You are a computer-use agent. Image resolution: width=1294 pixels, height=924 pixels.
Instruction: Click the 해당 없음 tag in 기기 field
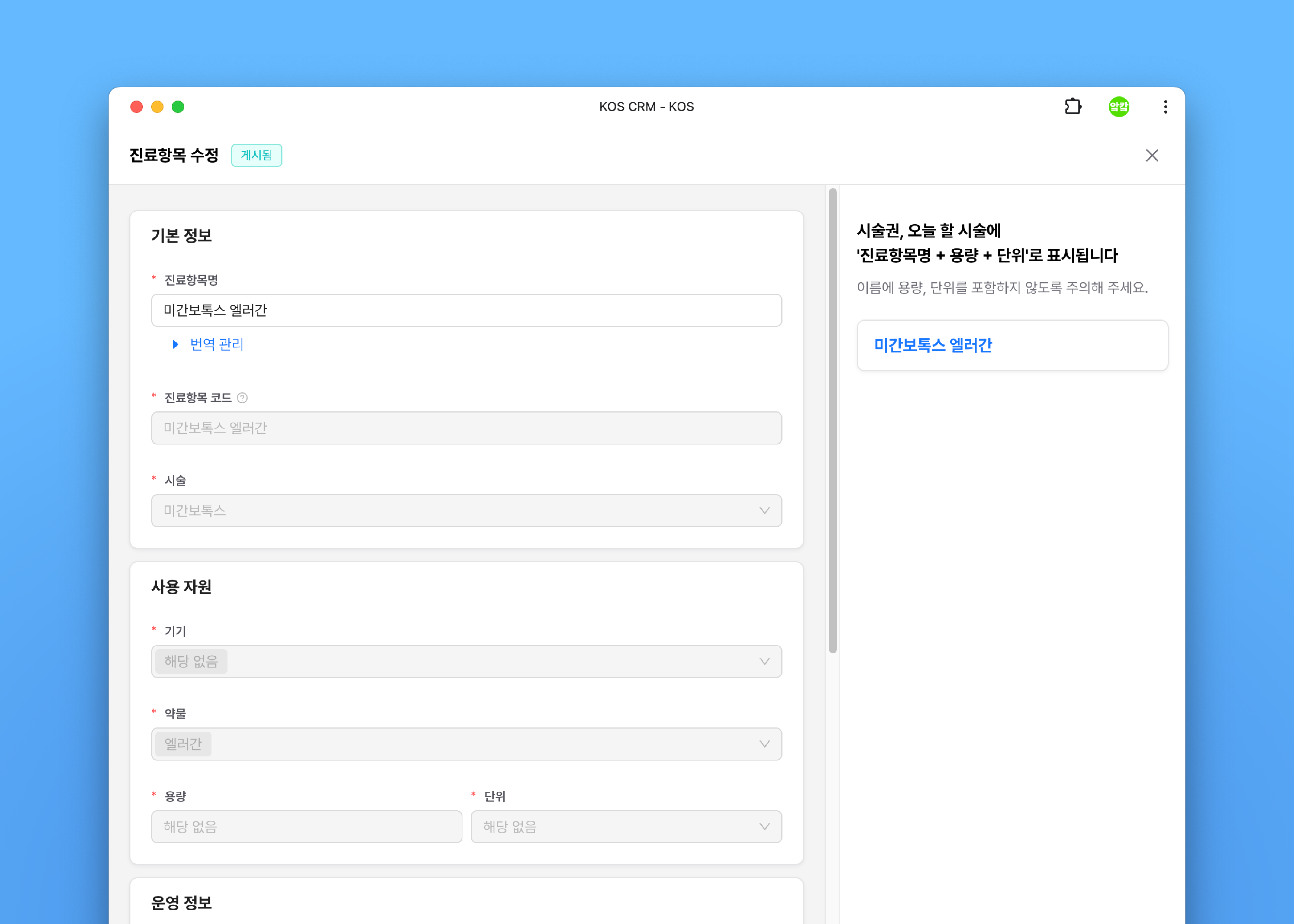pyautogui.click(x=191, y=661)
